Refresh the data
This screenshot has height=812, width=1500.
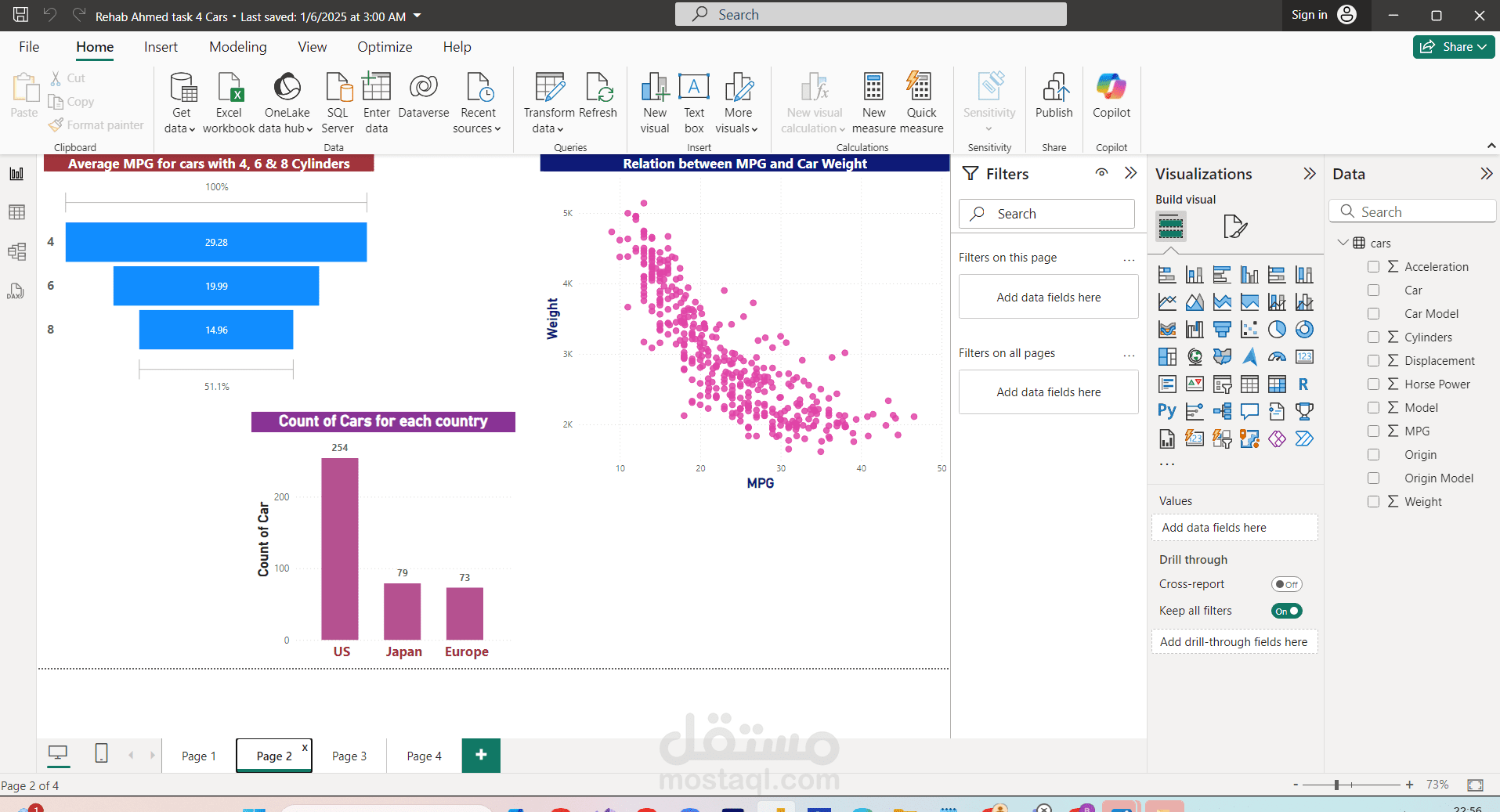tap(598, 96)
